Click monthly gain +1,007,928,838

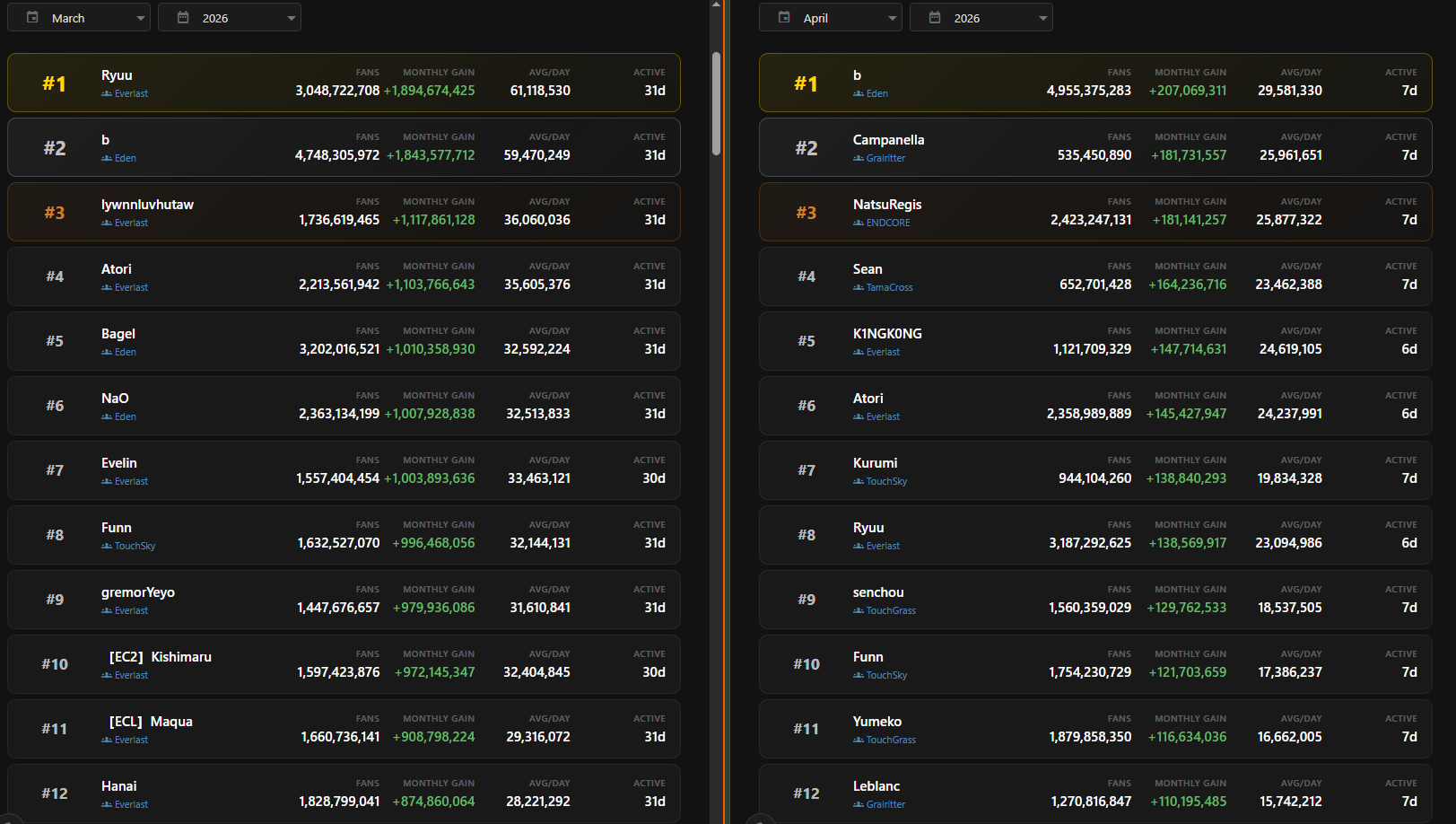coord(430,414)
